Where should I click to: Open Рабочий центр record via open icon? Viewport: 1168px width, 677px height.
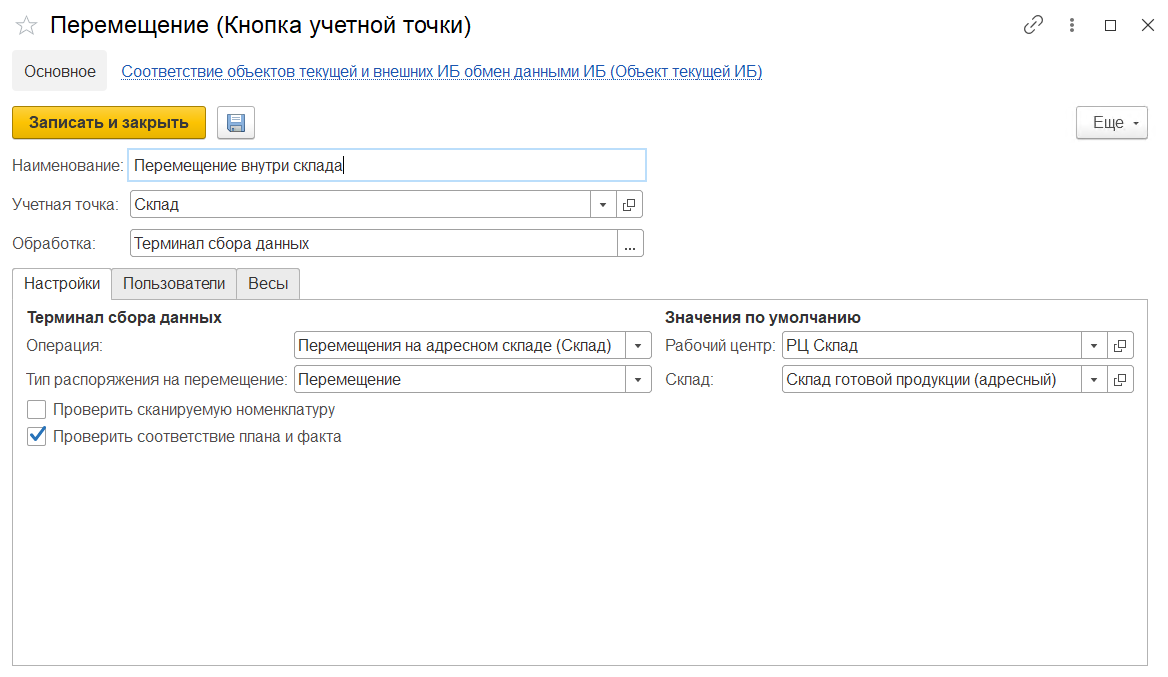coord(1120,346)
